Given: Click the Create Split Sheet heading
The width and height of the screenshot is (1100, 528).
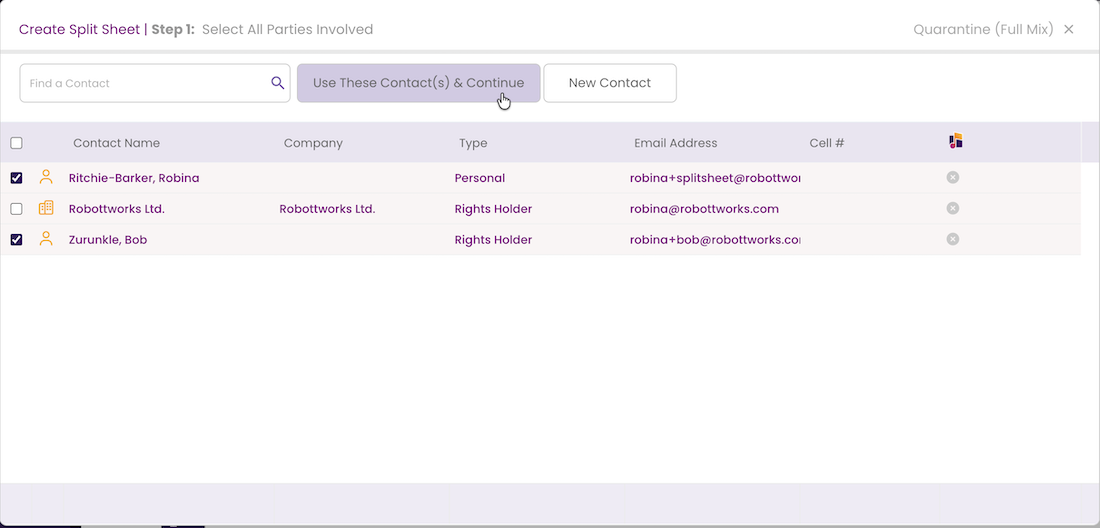Looking at the screenshot, I should 79,29.
